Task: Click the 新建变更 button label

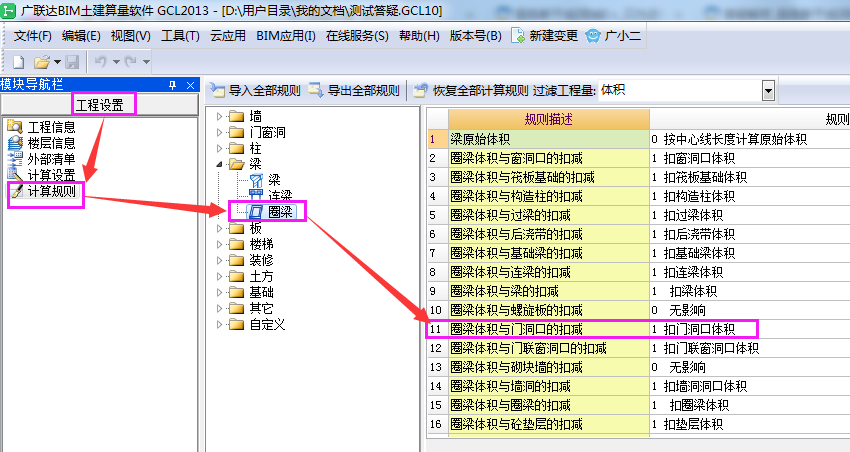Action: point(553,36)
